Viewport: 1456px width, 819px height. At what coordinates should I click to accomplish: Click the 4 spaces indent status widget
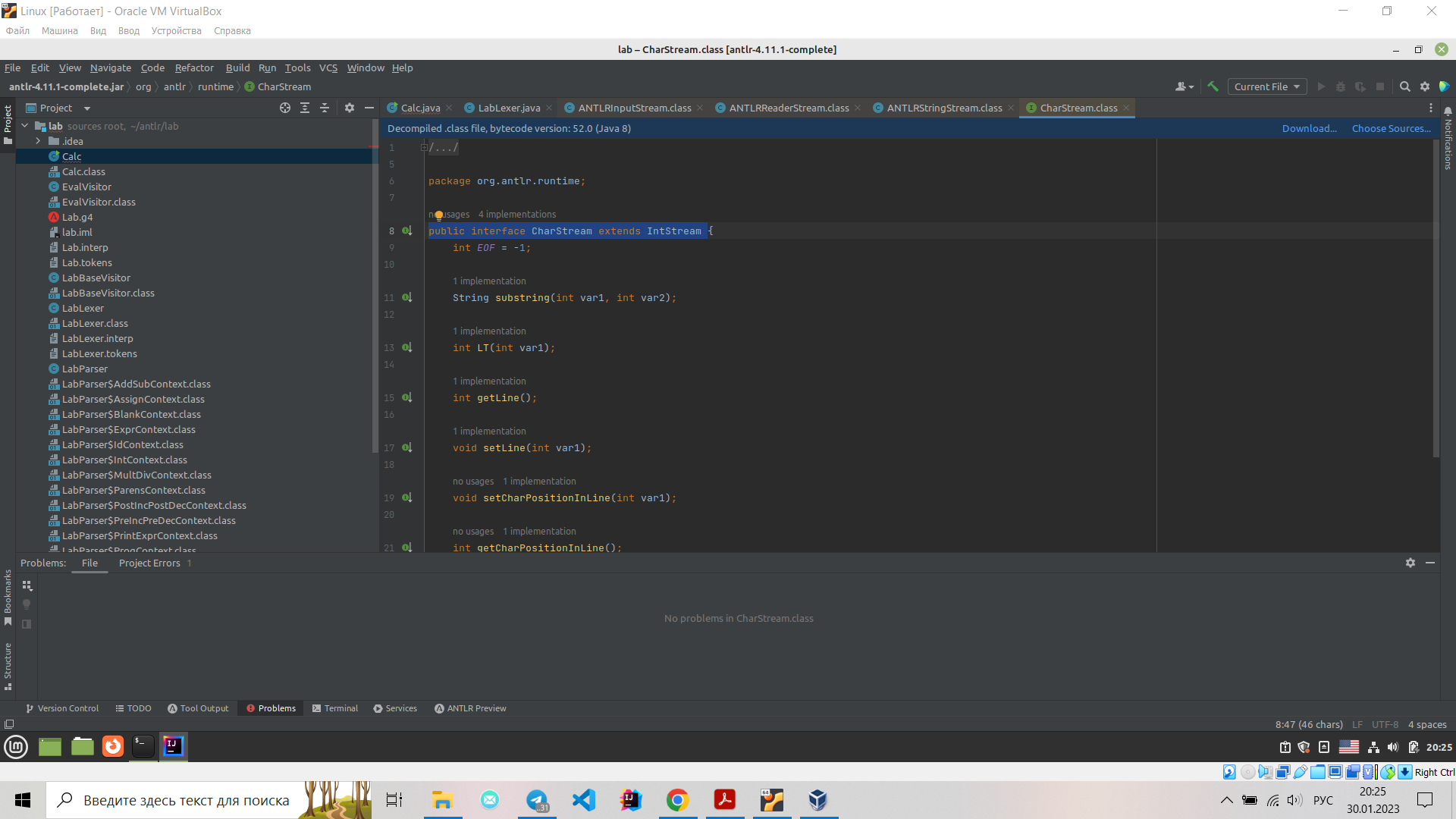(x=1427, y=724)
